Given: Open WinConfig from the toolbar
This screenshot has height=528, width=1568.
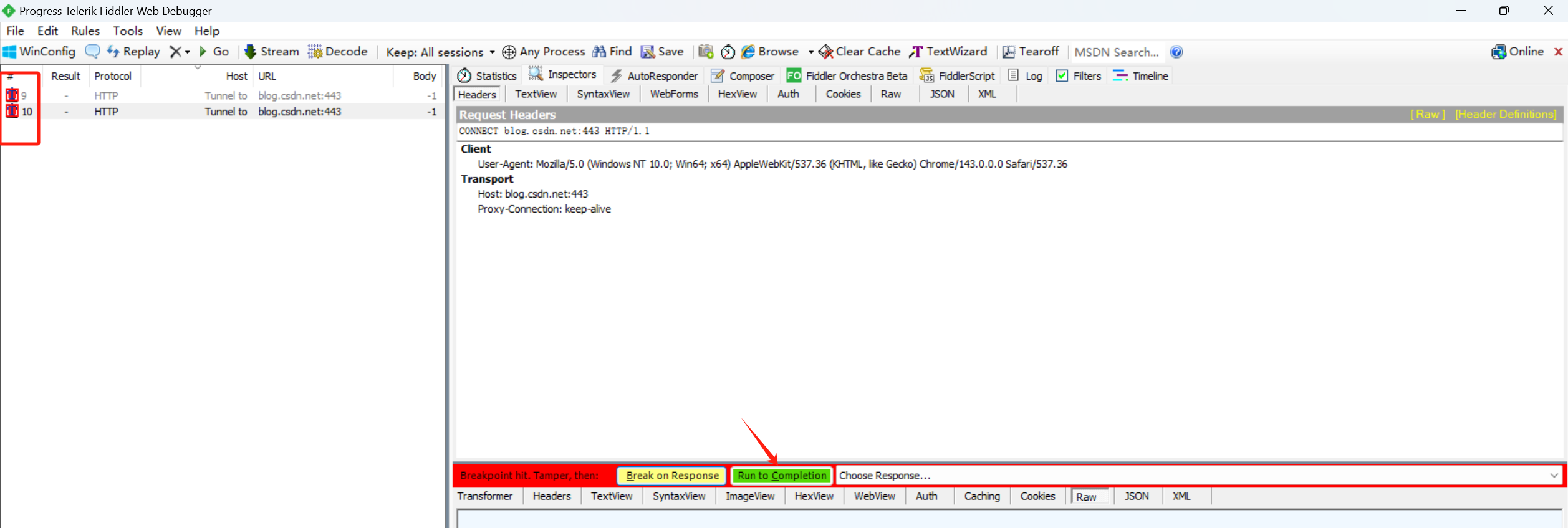Looking at the screenshot, I should coord(39,52).
